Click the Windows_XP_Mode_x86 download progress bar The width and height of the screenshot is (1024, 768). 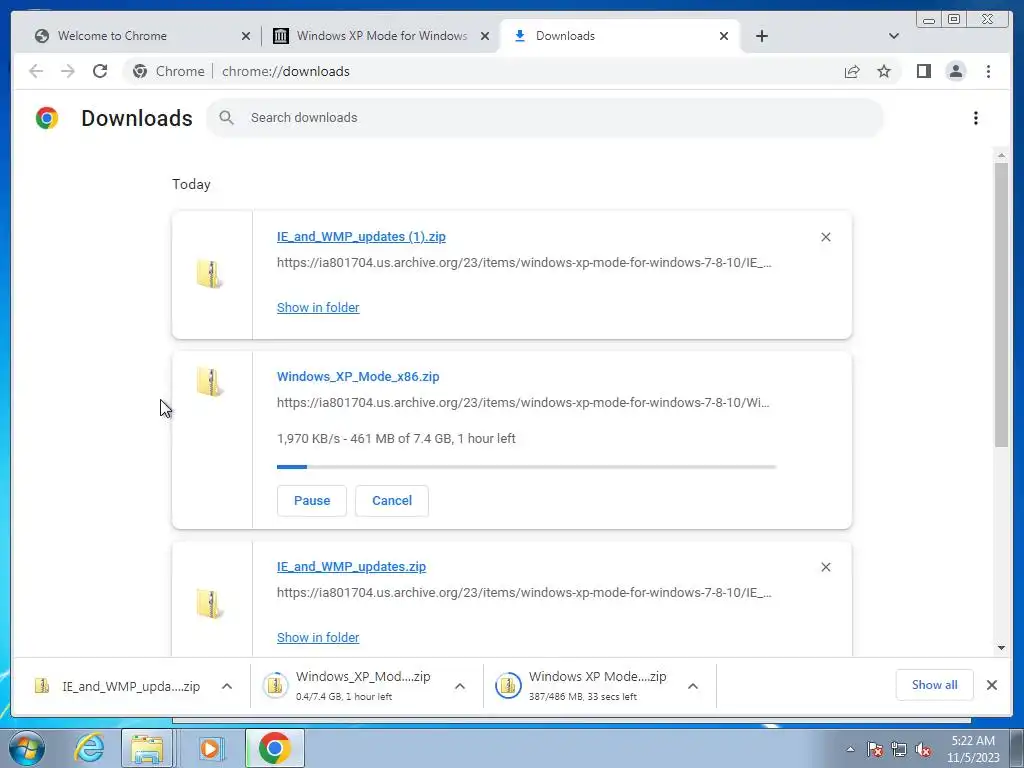tap(526, 467)
